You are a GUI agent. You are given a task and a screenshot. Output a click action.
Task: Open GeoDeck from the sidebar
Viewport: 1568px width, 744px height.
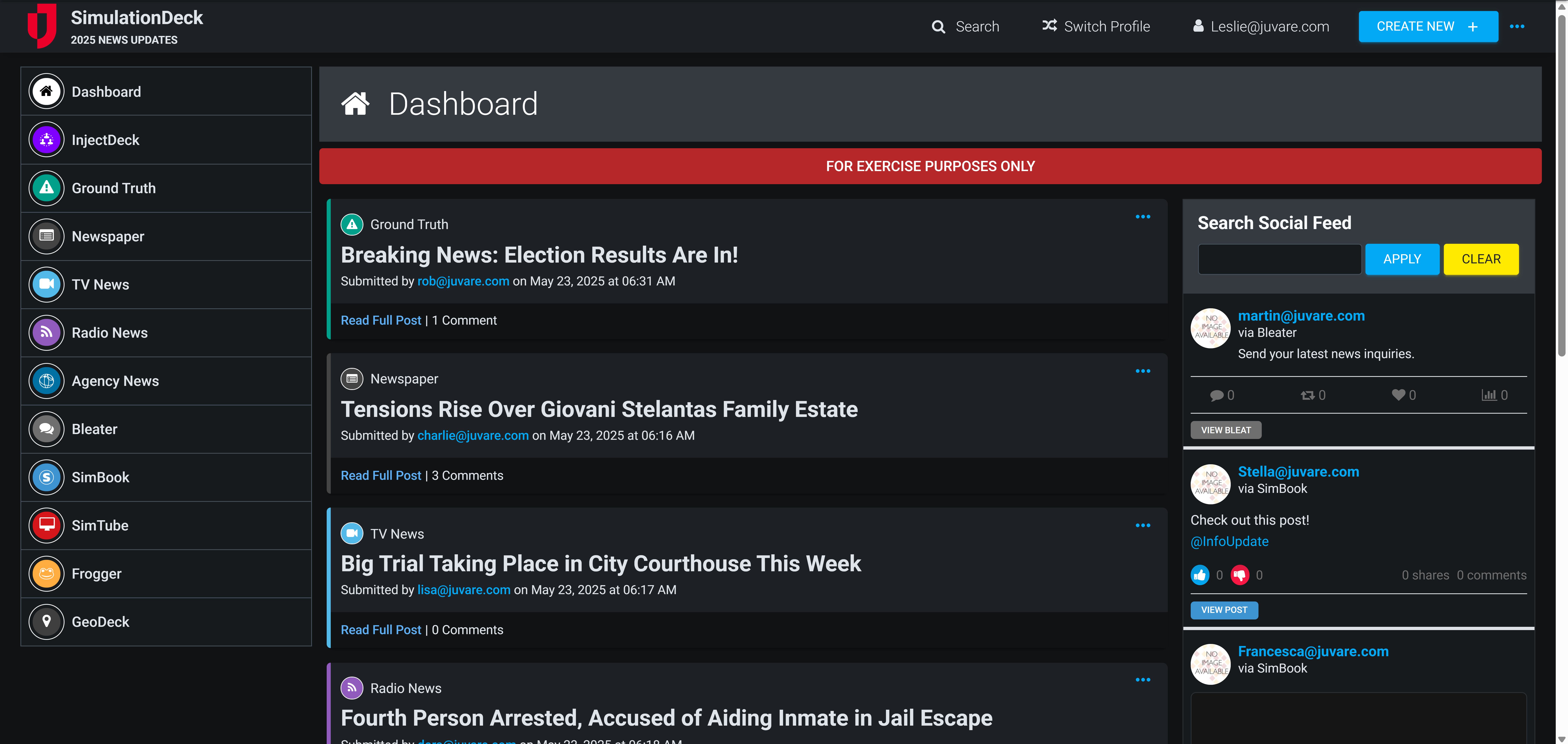(x=100, y=622)
